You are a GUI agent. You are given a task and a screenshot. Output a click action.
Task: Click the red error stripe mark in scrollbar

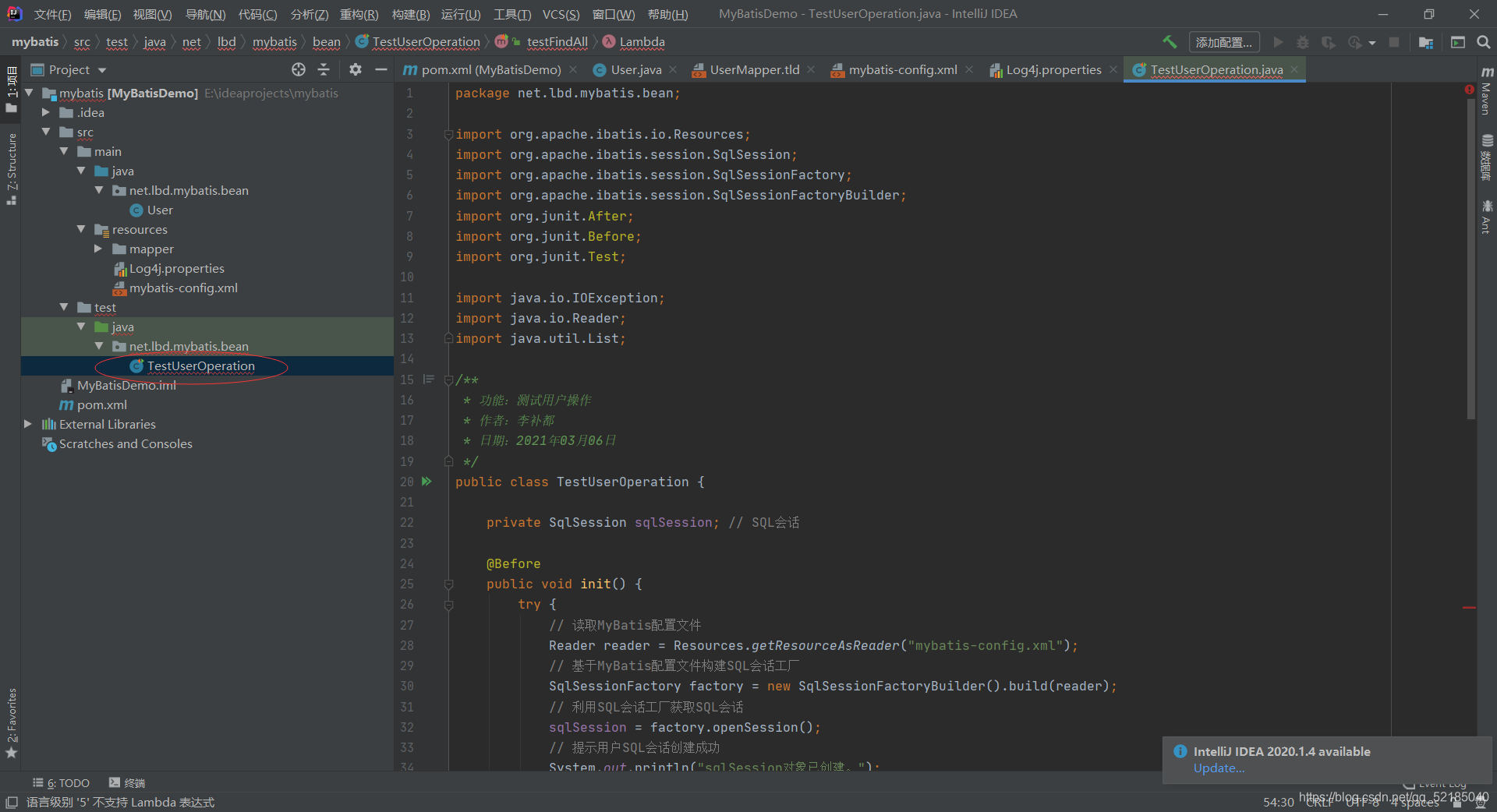pyautogui.click(x=1469, y=607)
